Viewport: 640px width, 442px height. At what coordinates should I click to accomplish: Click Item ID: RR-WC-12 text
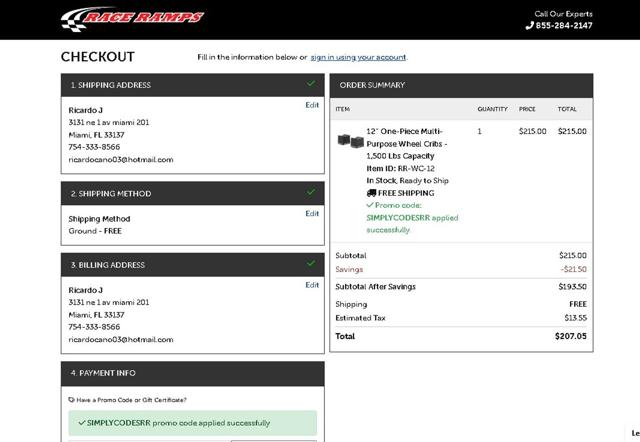coord(400,169)
